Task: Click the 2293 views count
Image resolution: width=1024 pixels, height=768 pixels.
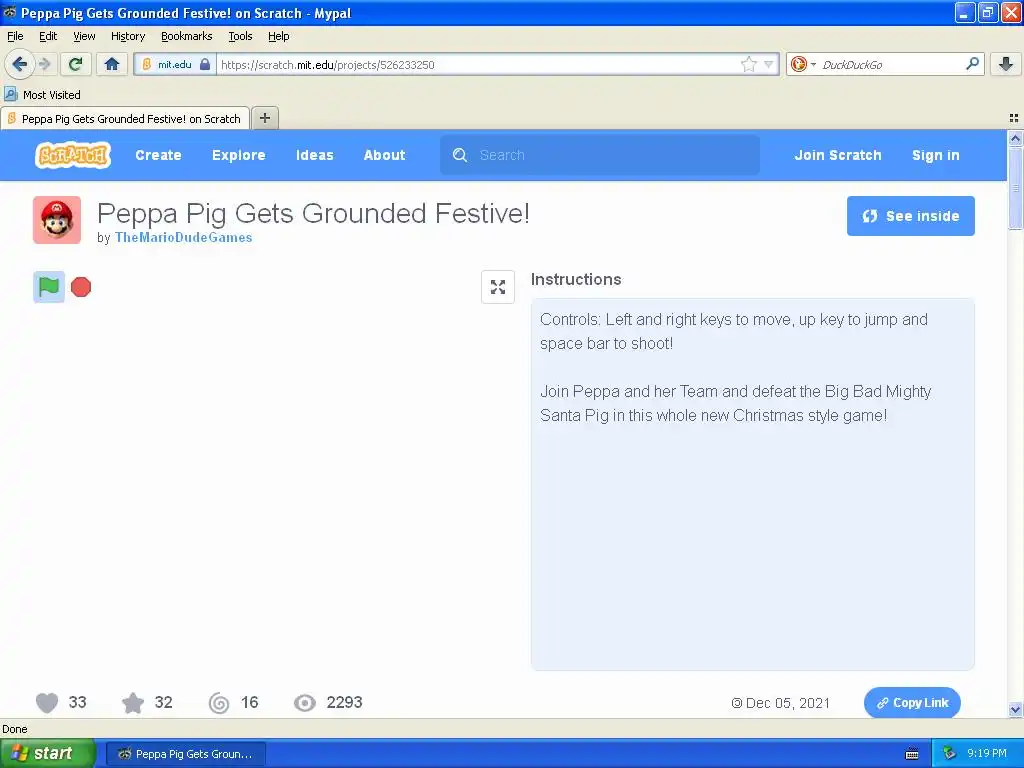Action: [x=344, y=703]
